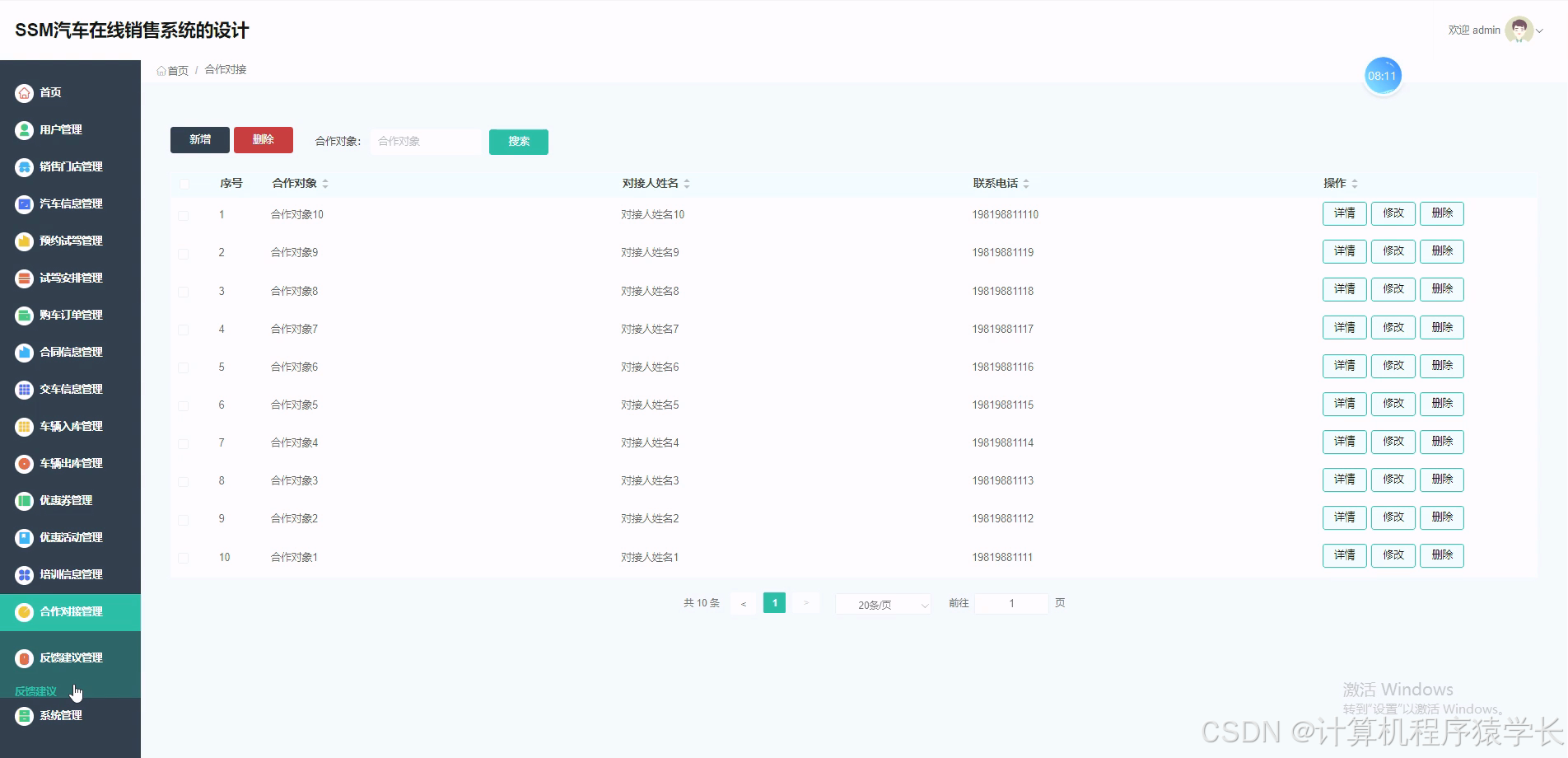The image size is (1568, 758).
Task: Check the row for 合作对象6
Action: coord(184,367)
